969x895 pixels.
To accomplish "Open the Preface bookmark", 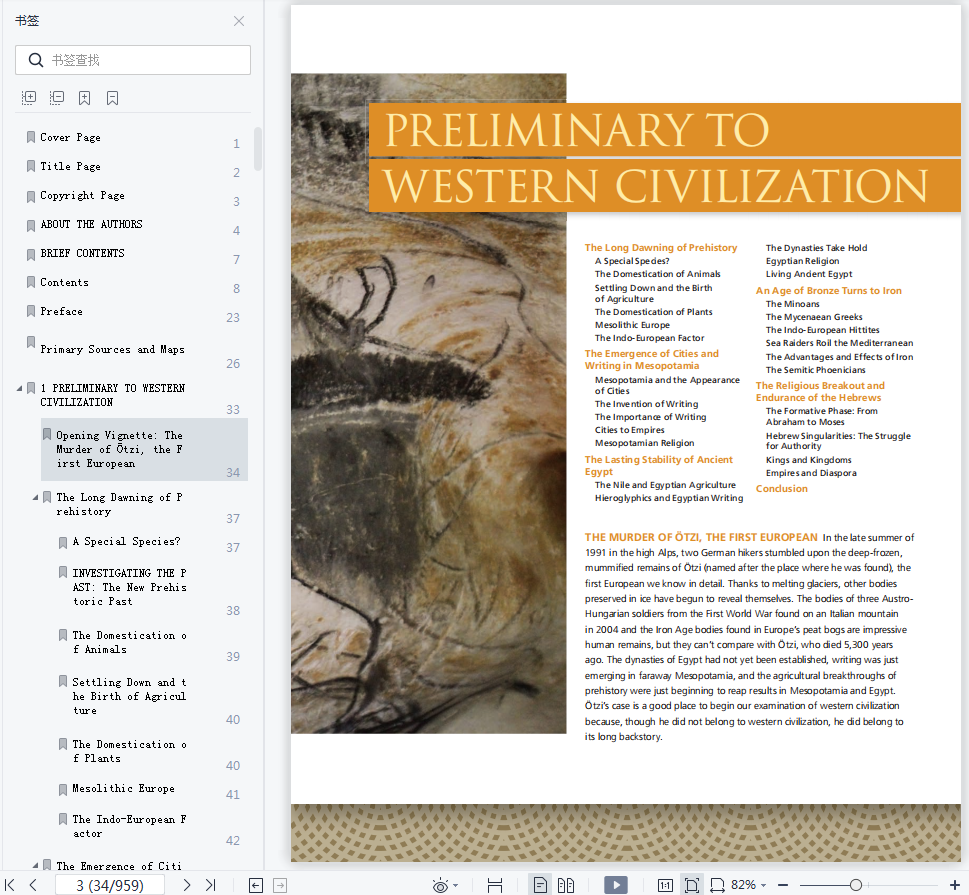I will coord(61,312).
